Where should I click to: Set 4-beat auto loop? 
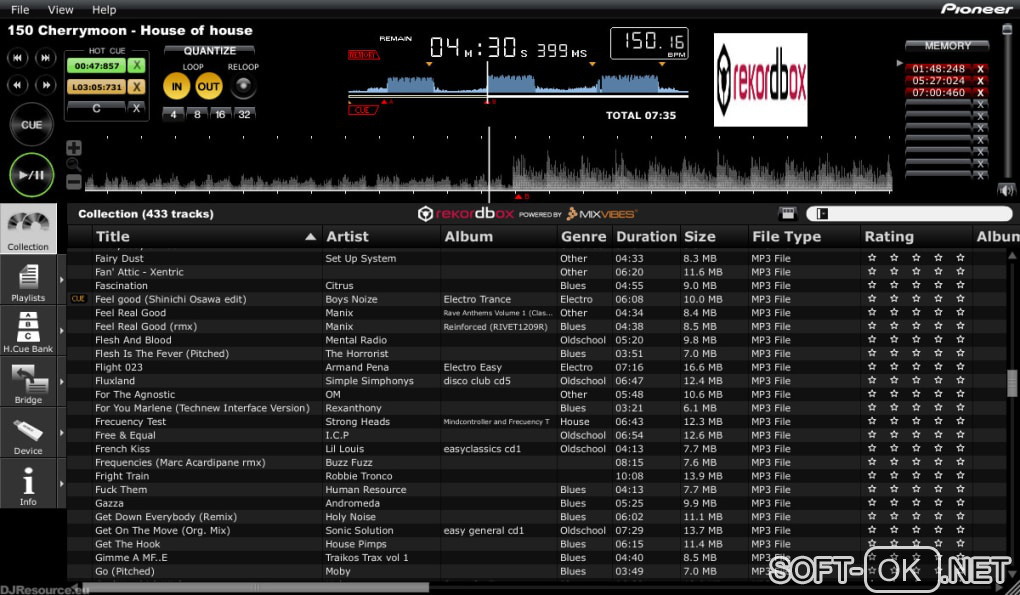click(x=173, y=114)
